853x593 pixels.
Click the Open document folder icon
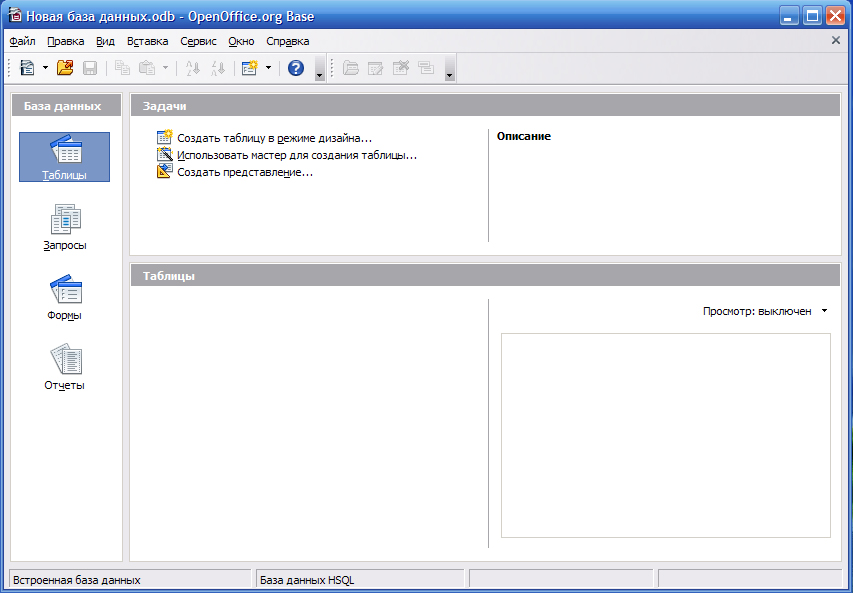coord(65,68)
